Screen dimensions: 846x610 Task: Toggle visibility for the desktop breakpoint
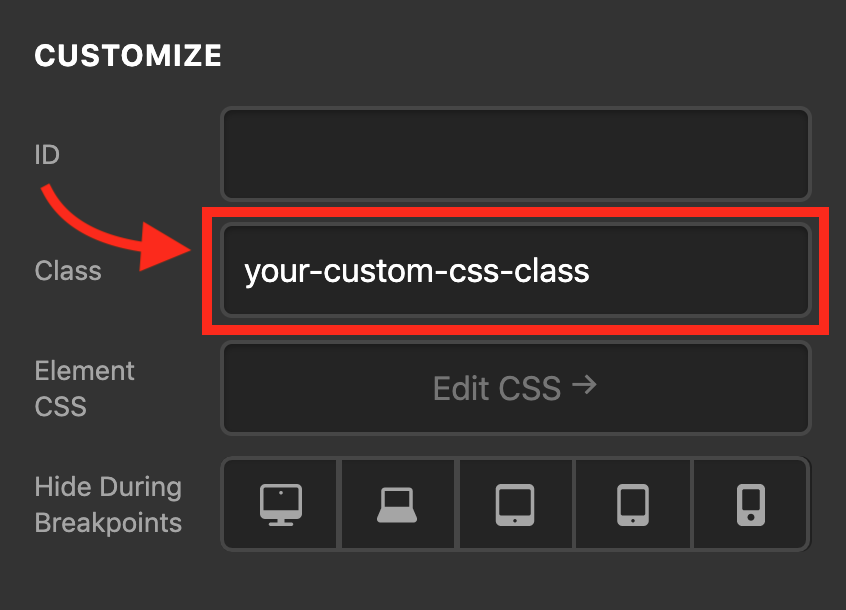(280, 504)
